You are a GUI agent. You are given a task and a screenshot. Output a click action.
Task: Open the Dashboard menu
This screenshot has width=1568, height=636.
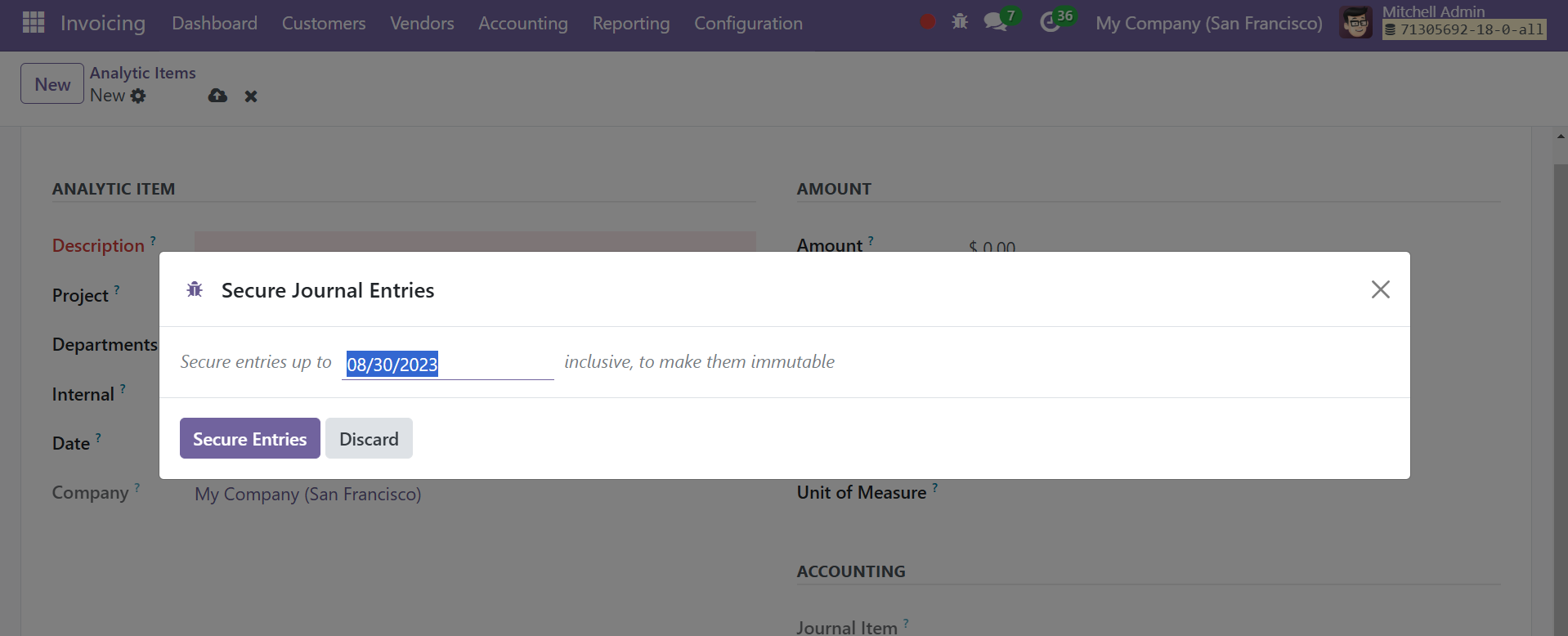click(214, 24)
